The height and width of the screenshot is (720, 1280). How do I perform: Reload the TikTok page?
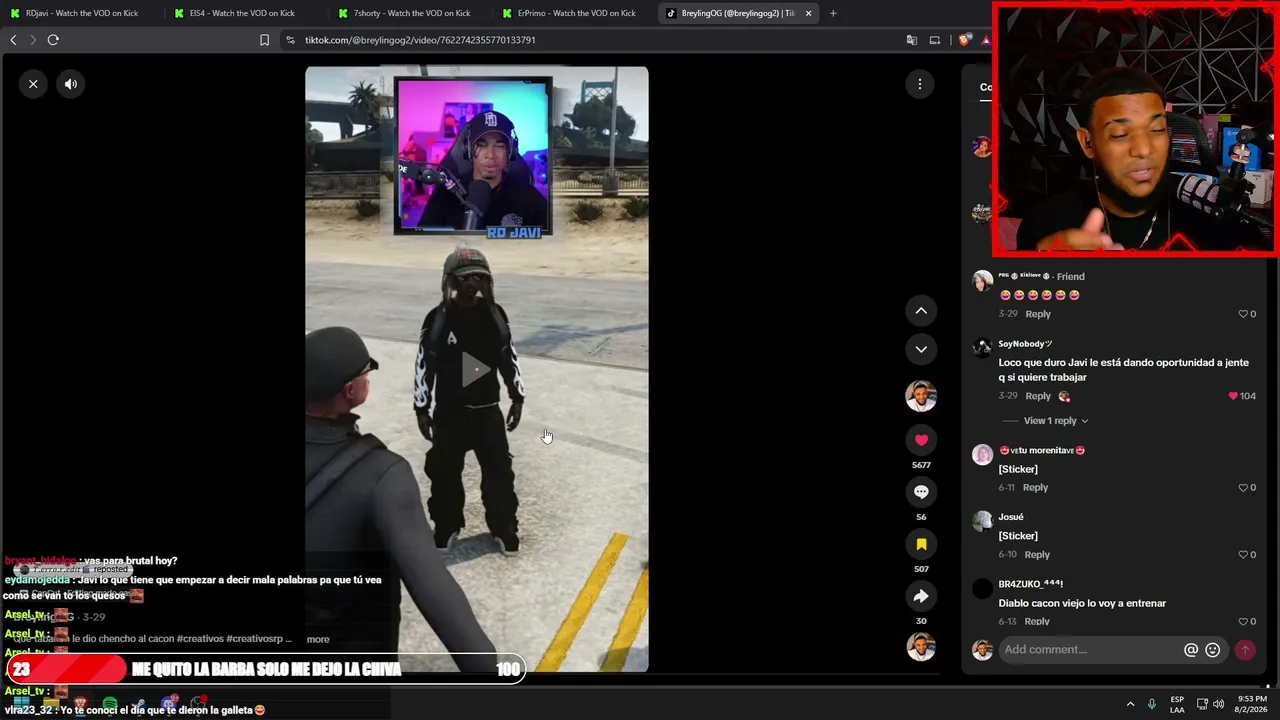tap(53, 40)
